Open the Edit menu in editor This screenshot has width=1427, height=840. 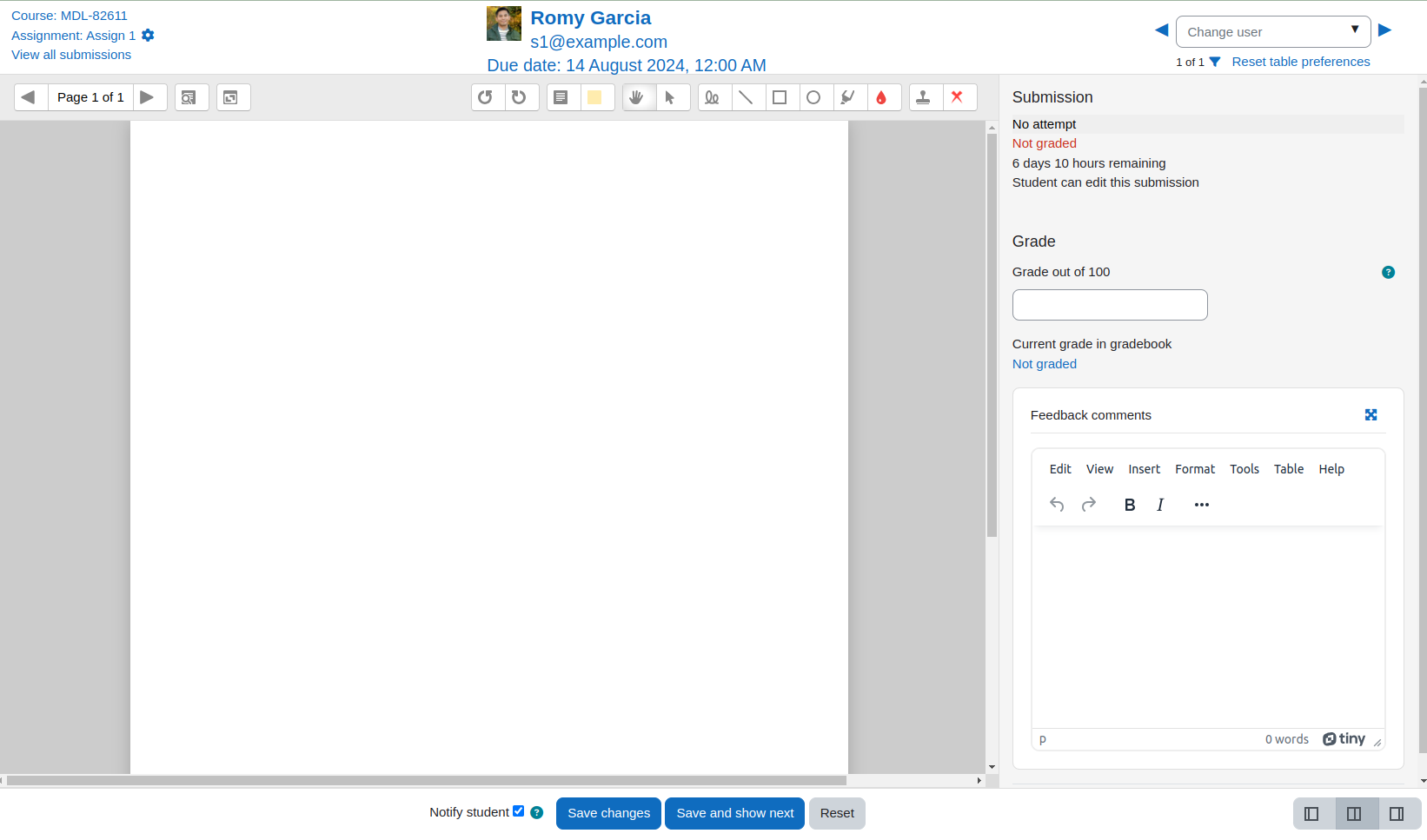click(1060, 469)
